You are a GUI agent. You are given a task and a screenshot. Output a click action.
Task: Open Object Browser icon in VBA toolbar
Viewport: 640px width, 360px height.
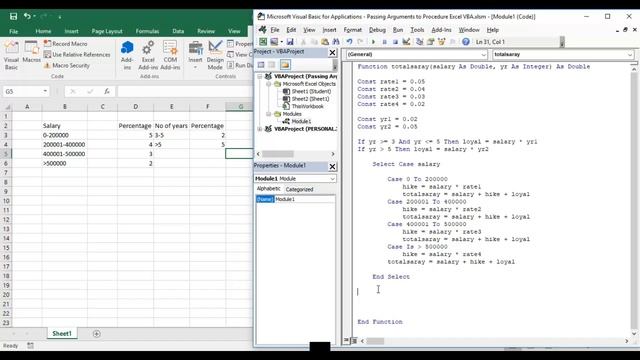(441, 42)
